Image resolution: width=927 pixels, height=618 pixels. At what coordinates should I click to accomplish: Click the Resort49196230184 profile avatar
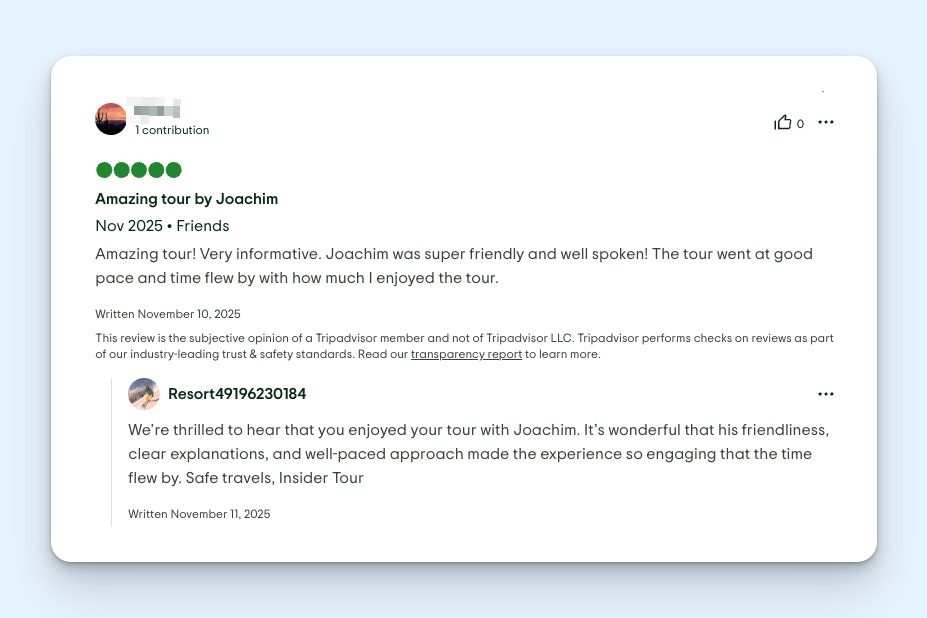pyautogui.click(x=144, y=393)
